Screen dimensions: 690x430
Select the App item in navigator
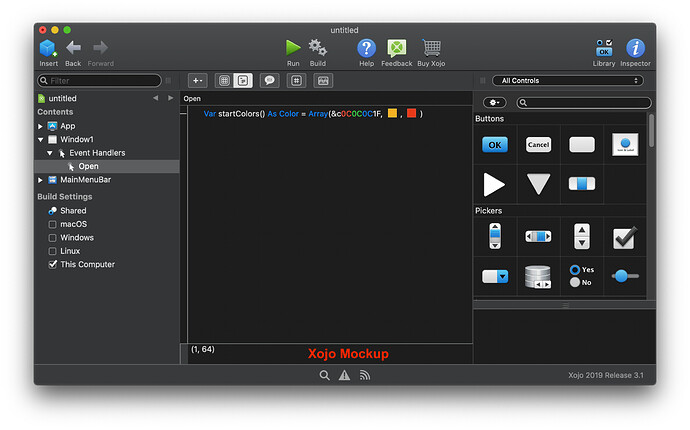pos(67,126)
